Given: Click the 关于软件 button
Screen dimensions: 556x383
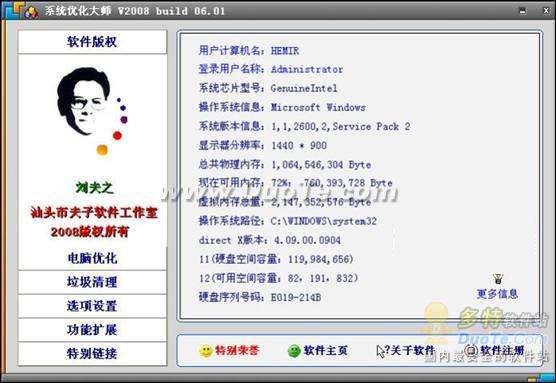Looking at the screenshot, I should pyautogui.click(x=413, y=351).
